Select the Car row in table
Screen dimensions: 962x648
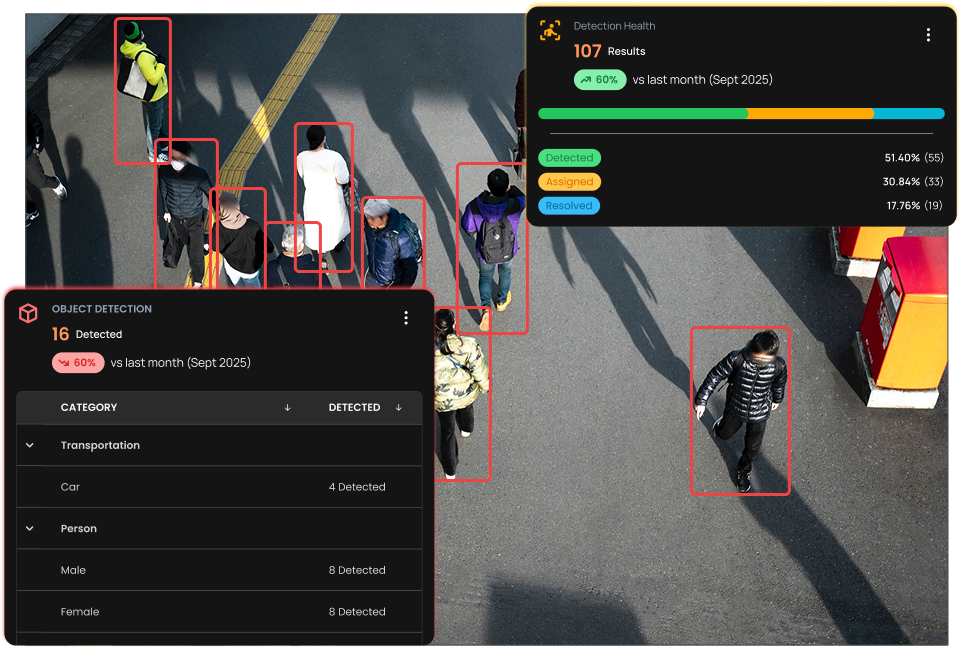pyautogui.click(x=218, y=487)
